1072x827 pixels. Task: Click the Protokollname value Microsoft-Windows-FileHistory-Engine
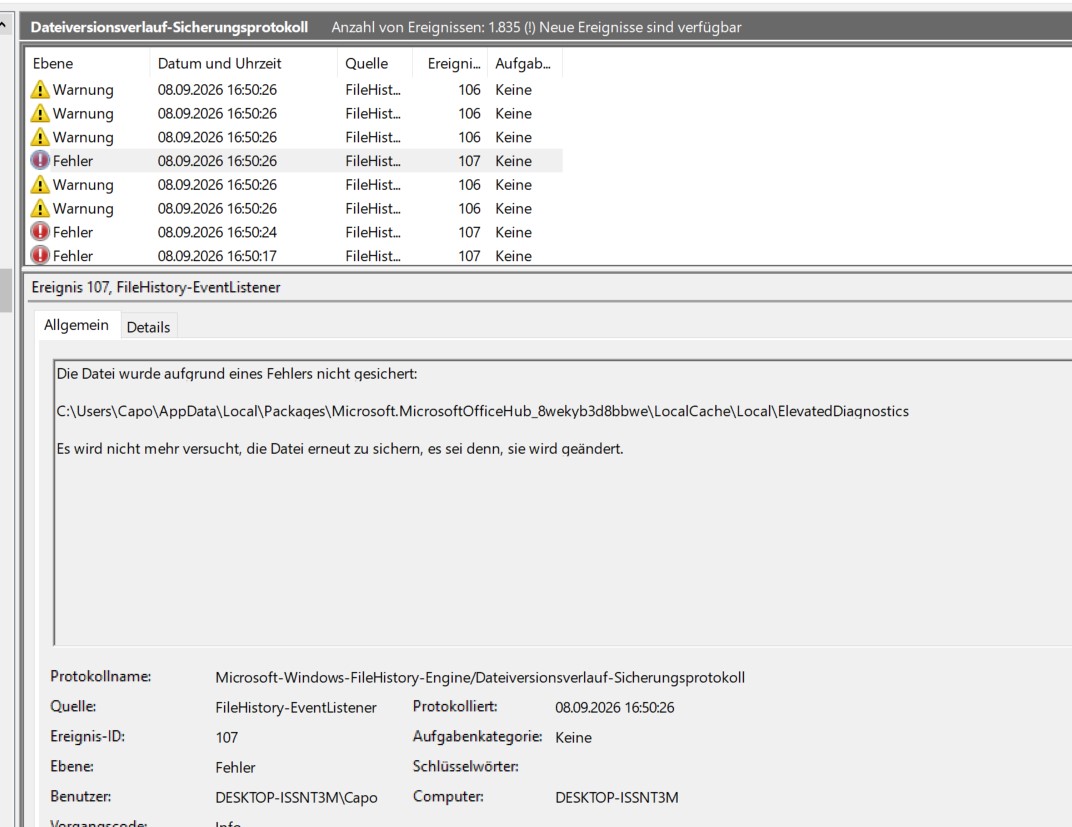[480, 677]
